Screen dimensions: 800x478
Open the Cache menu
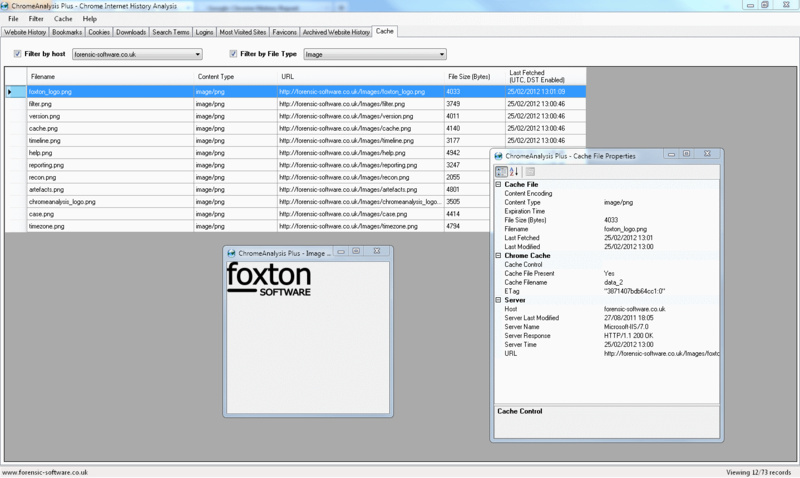click(63, 19)
